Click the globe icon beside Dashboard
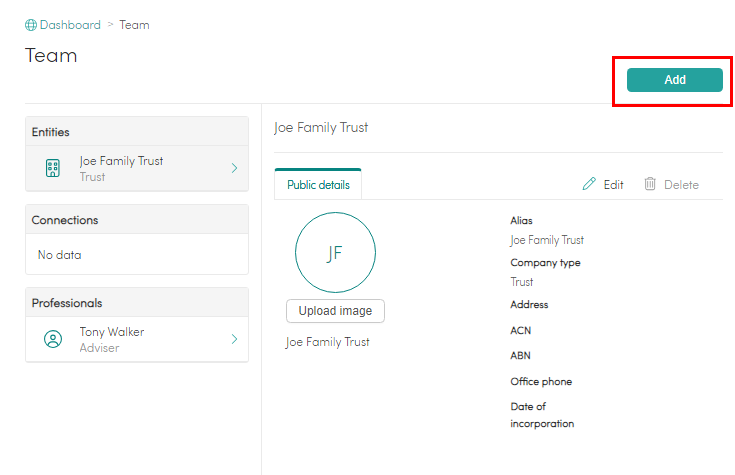The height and width of the screenshot is (475, 735). [x=31, y=25]
